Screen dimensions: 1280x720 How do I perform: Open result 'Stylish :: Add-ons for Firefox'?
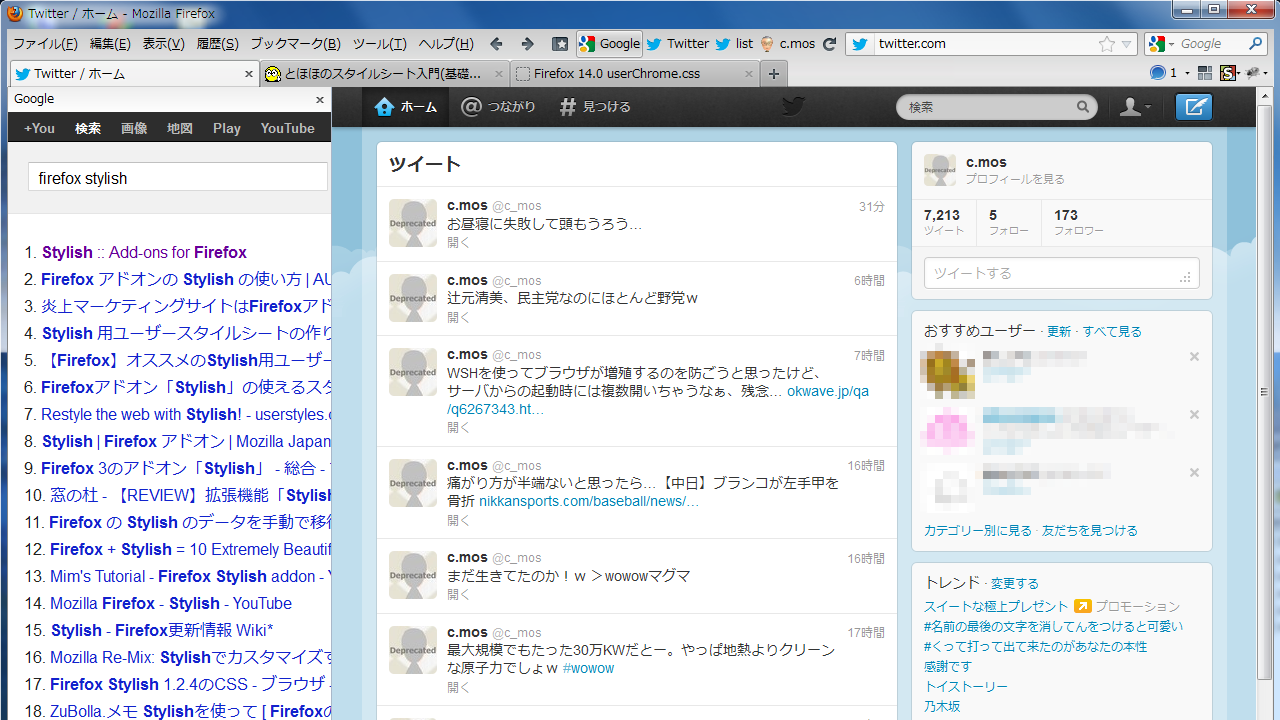coord(144,252)
